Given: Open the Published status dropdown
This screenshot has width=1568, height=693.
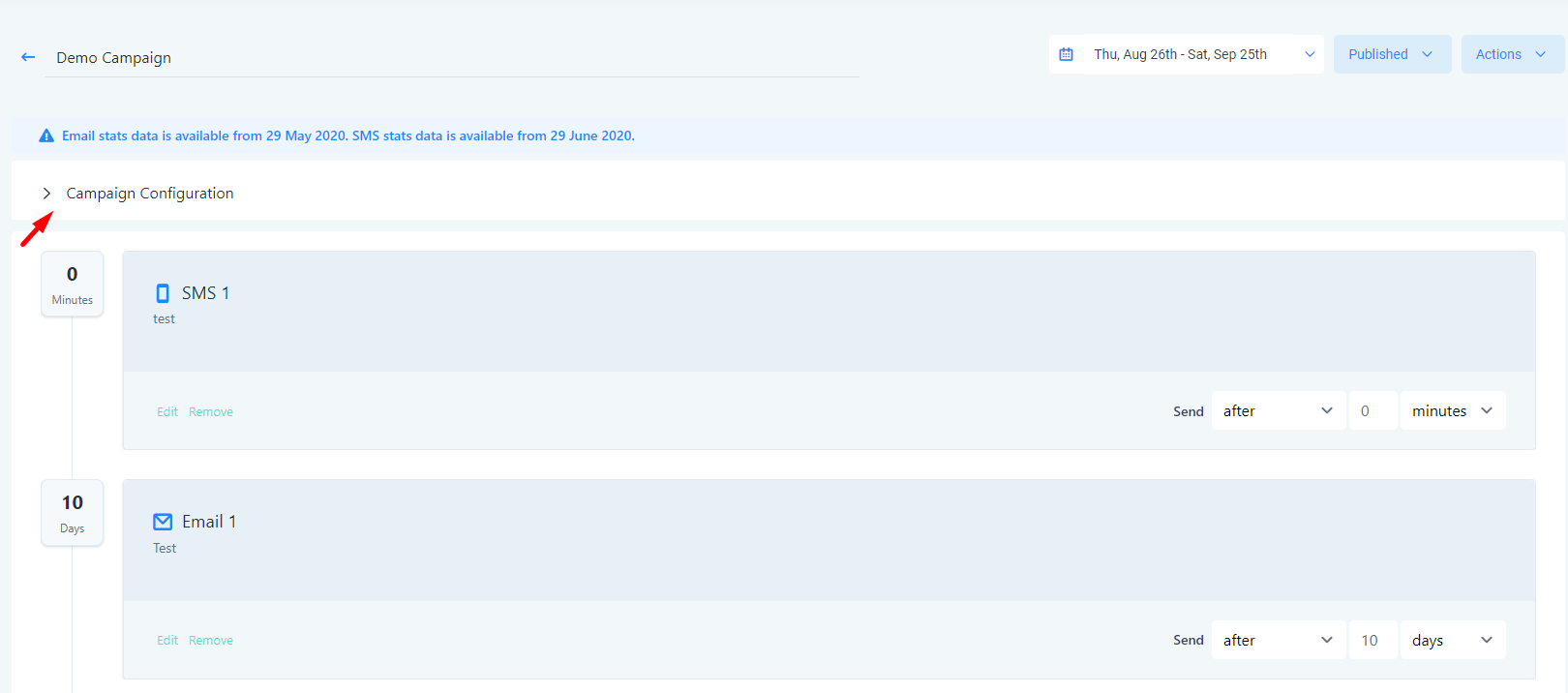Looking at the screenshot, I should tap(1392, 54).
